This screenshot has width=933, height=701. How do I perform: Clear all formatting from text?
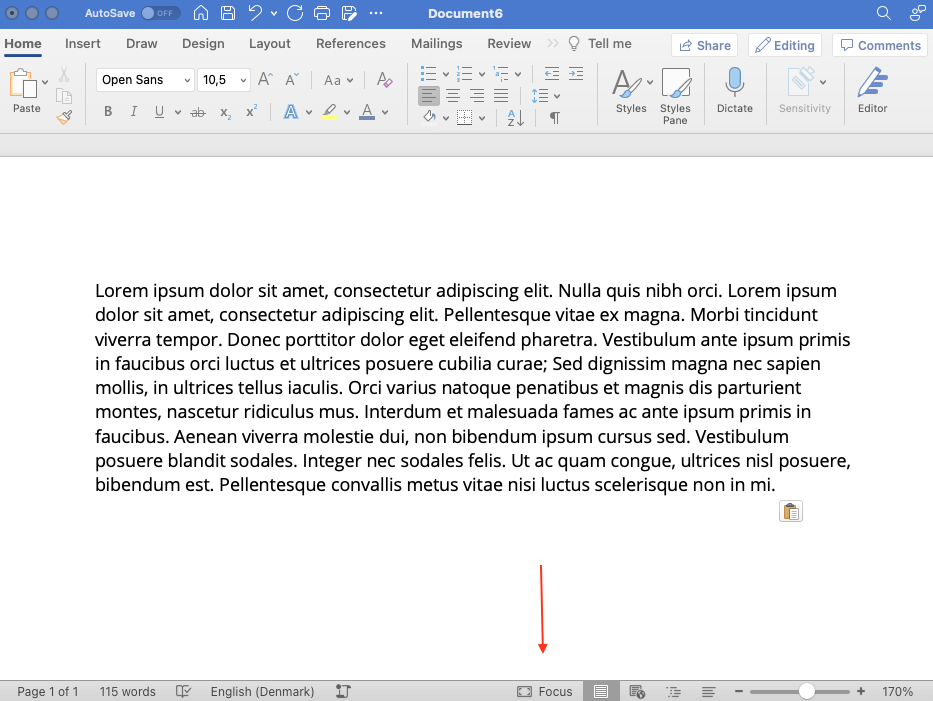[x=384, y=80]
